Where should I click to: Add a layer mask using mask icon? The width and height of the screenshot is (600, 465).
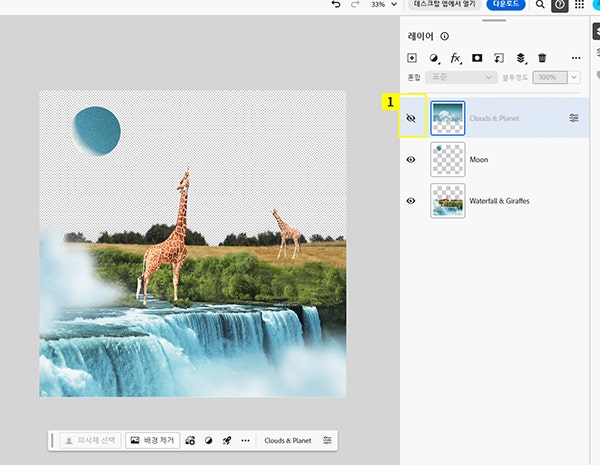coord(477,59)
